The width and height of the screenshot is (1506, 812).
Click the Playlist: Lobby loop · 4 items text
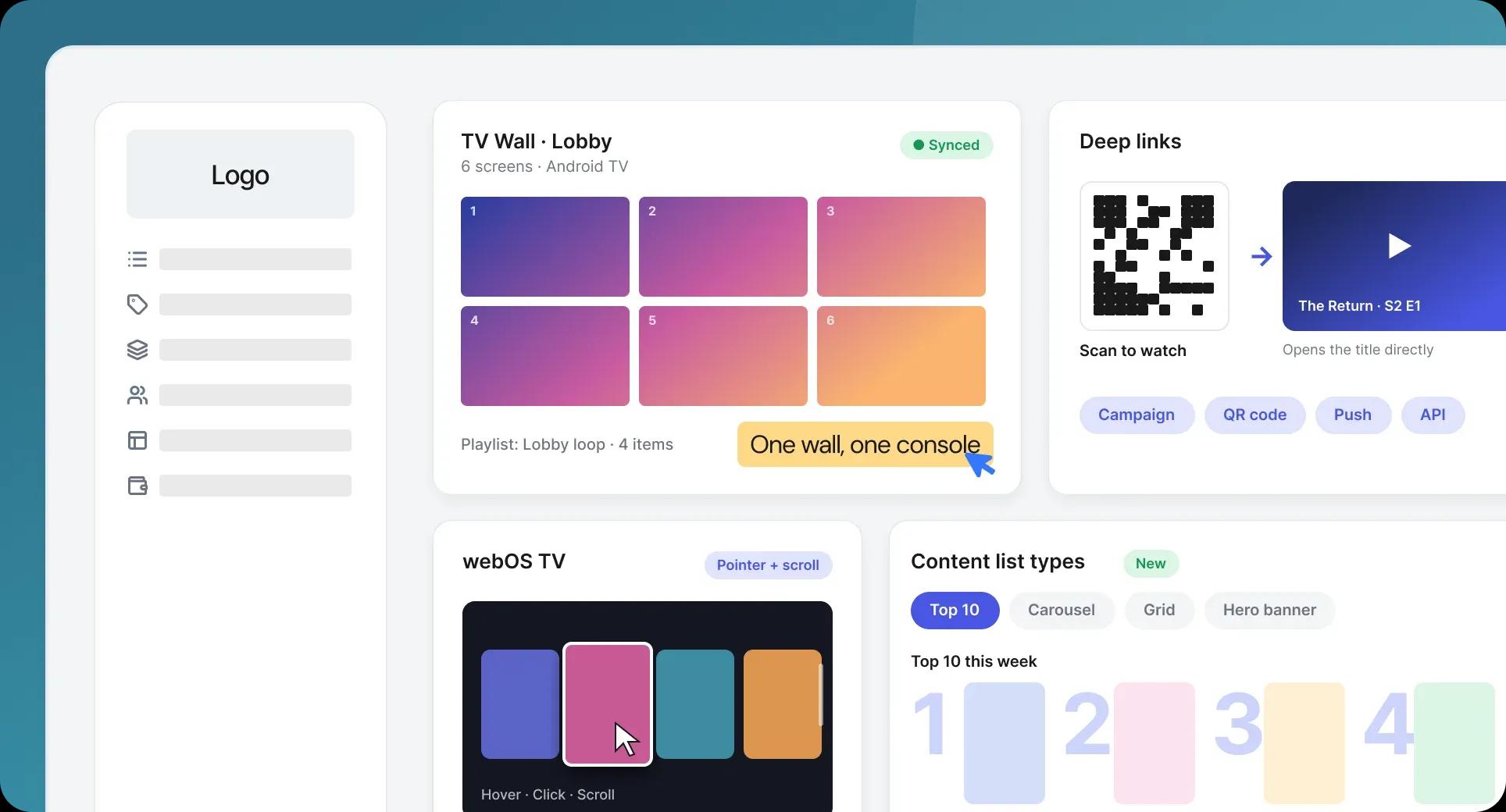pos(567,444)
